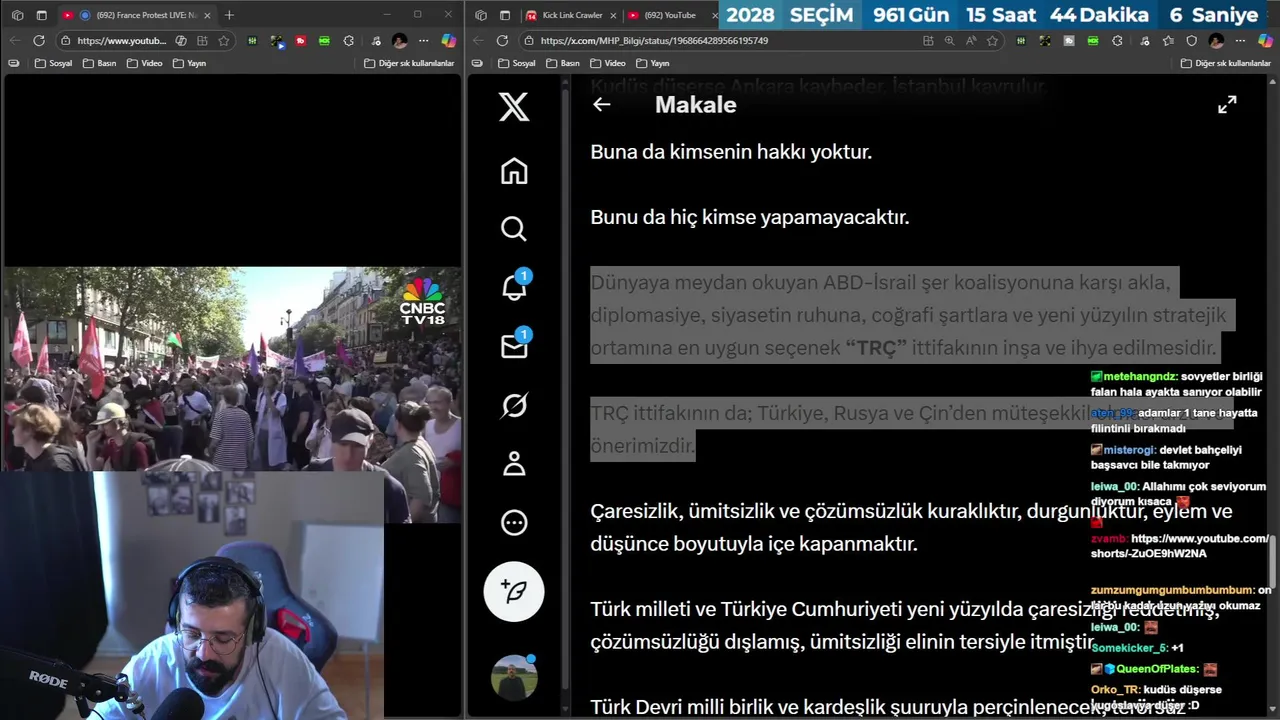
Task: Refresh the YouTube page in left browser
Action: pyautogui.click(x=39, y=41)
